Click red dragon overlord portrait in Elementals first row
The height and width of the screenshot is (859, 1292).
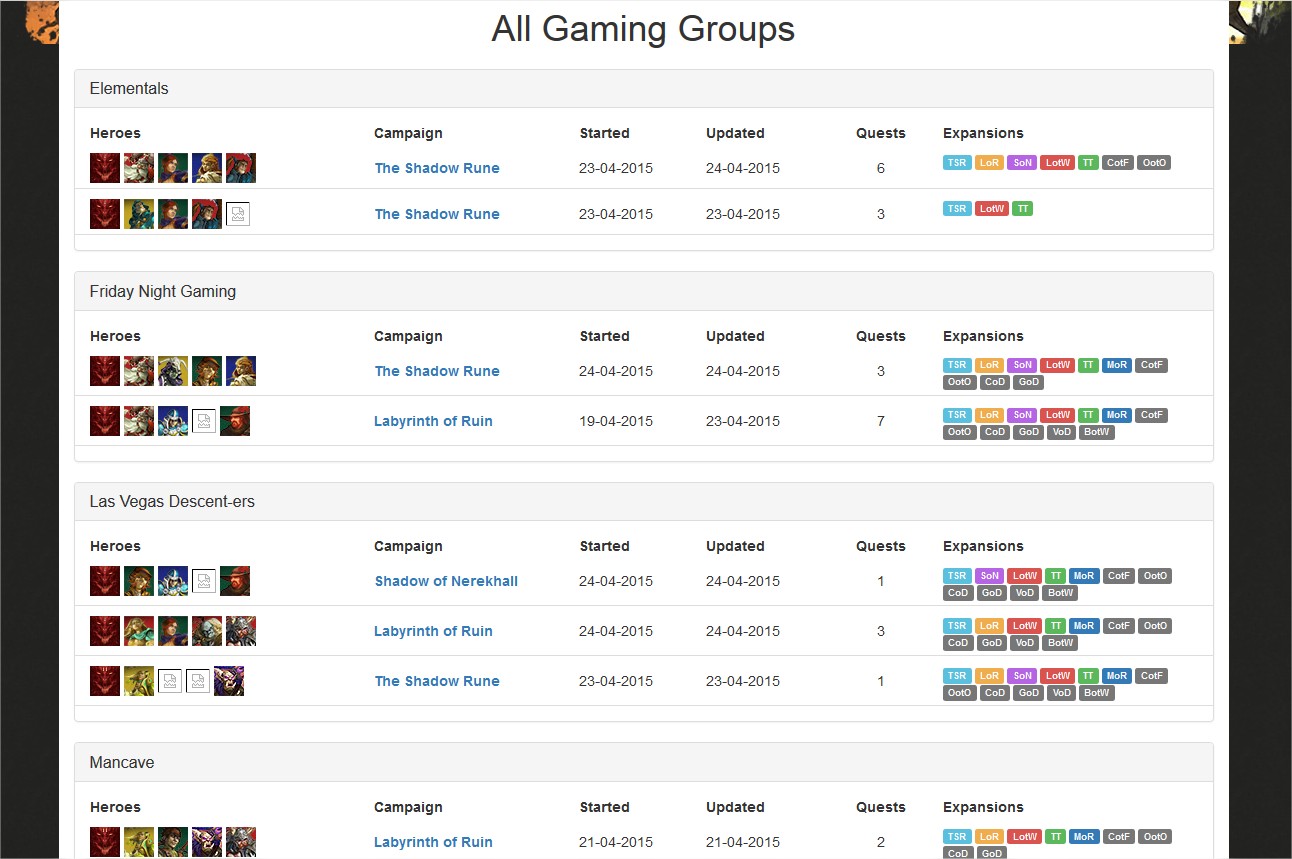coord(105,168)
